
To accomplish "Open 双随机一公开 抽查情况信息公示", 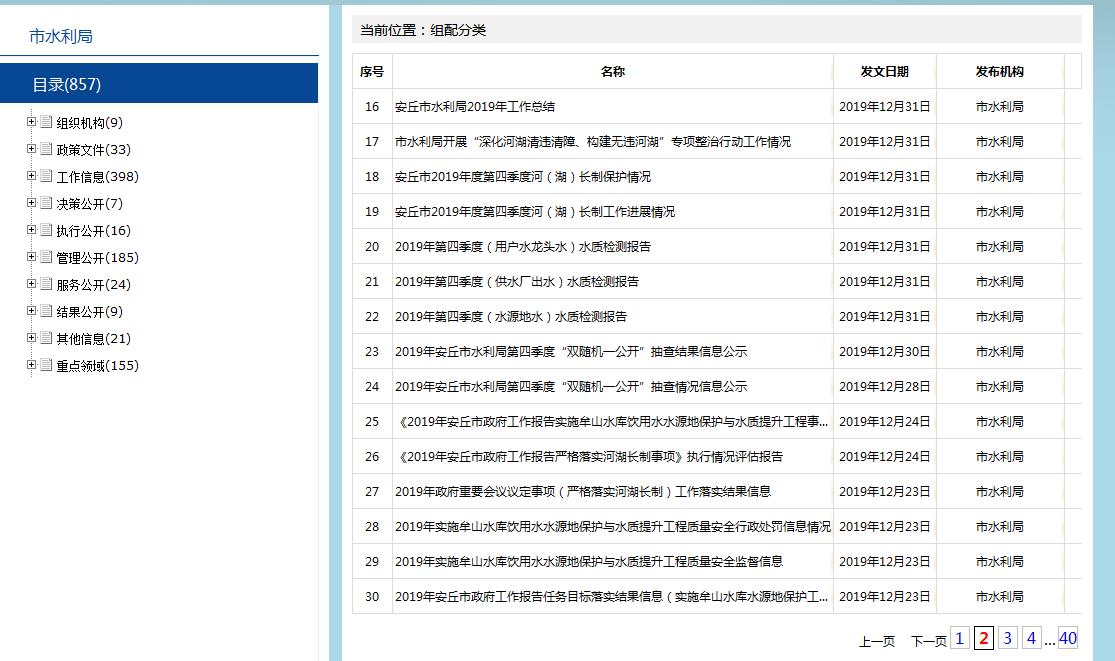I will (x=571, y=387).
